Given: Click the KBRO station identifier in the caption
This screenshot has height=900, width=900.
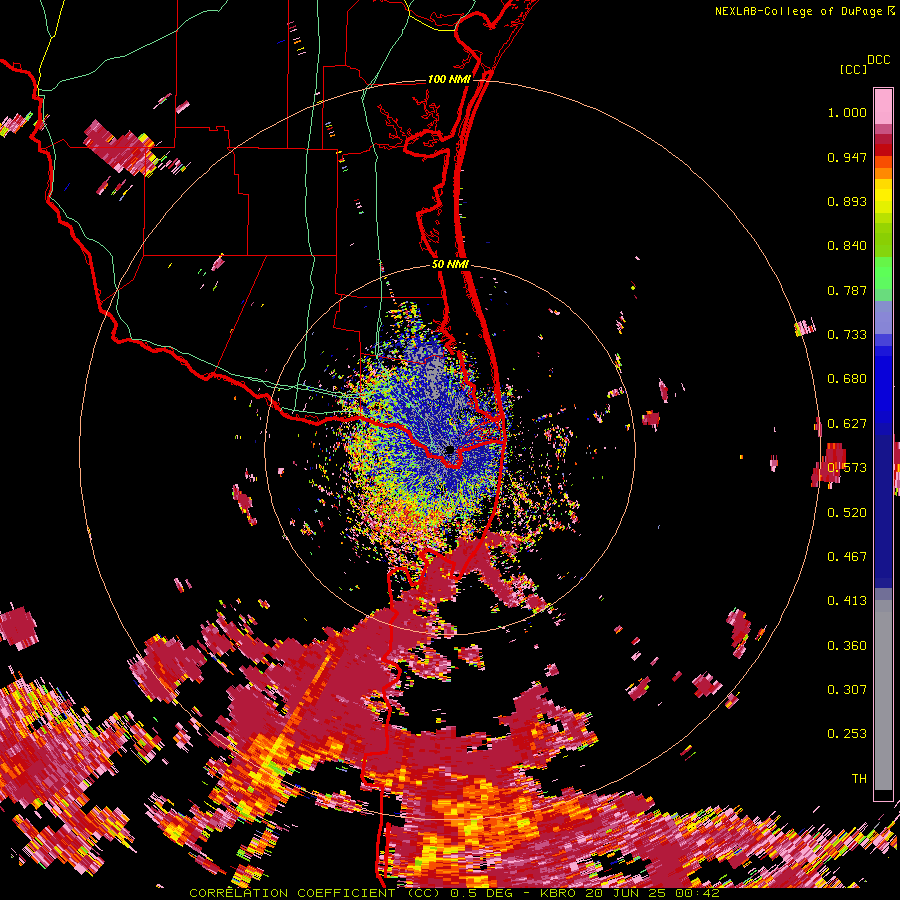Looking at the screenshot, I should click(x=557, y=893).
